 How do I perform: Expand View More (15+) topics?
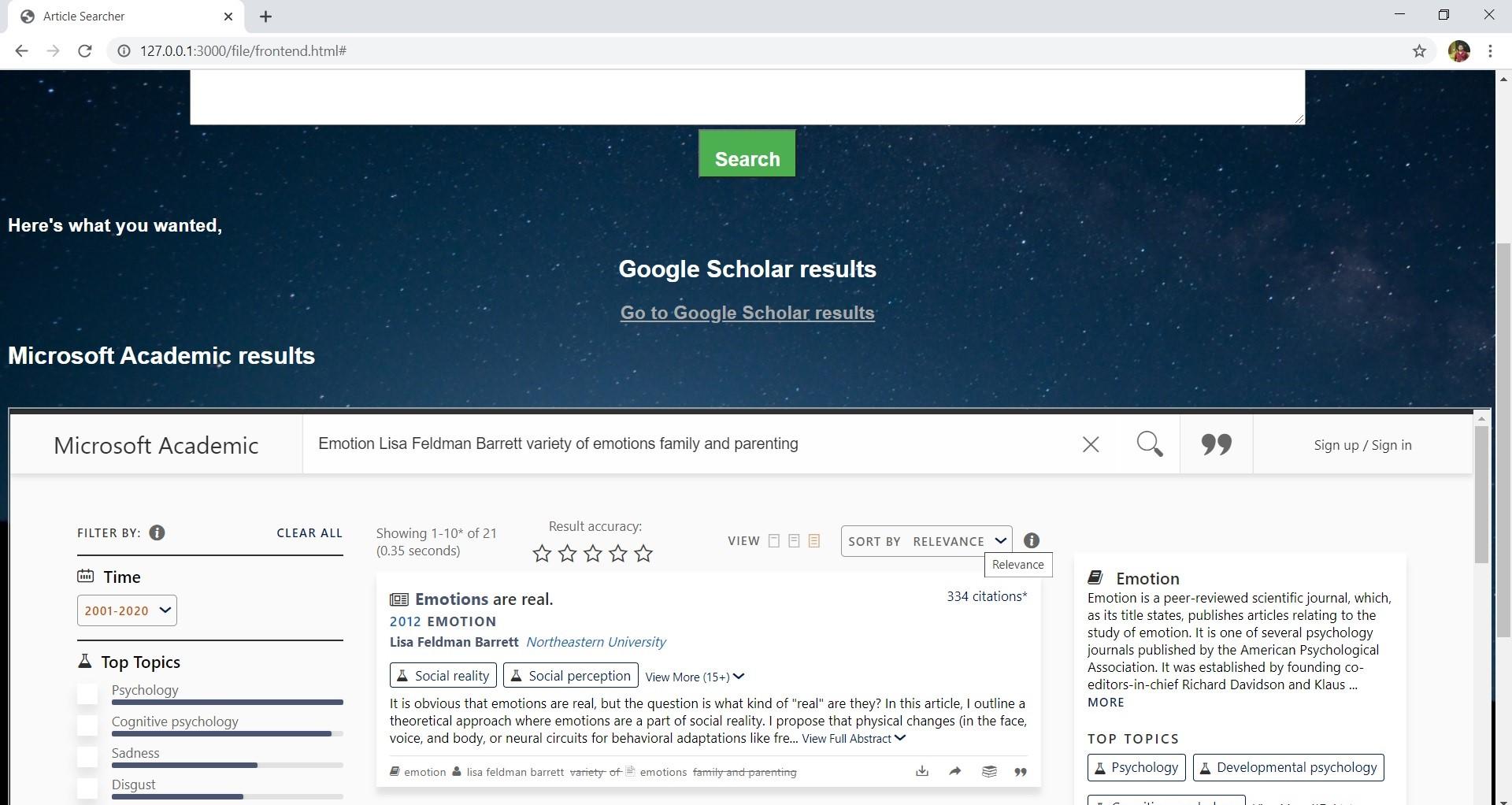[695, 677]
